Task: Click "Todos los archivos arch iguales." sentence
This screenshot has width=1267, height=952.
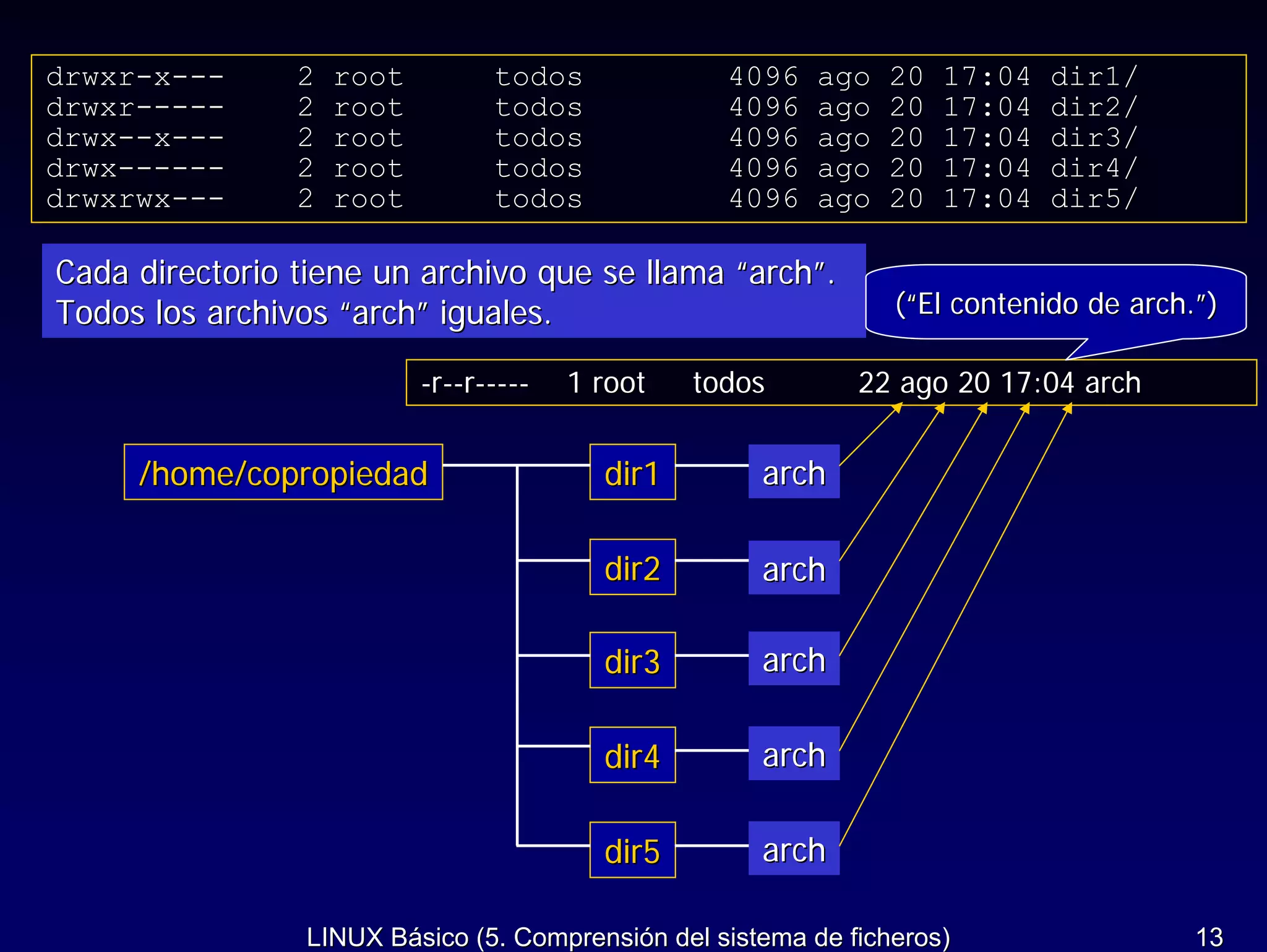Action: click(x=303, y=313)
